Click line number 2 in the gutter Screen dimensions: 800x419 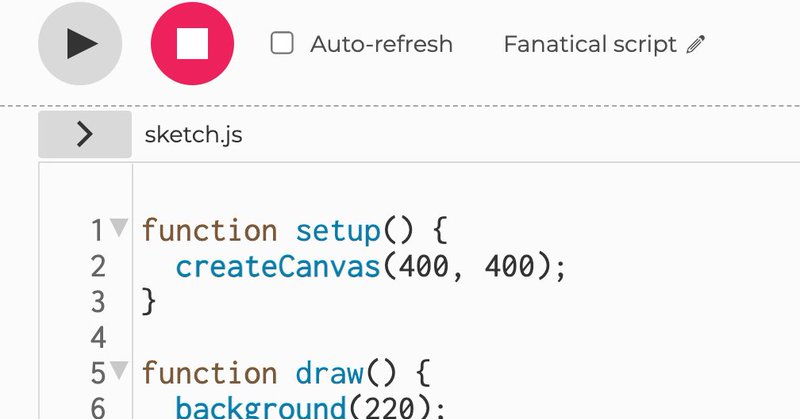click(x=98, y=266)
